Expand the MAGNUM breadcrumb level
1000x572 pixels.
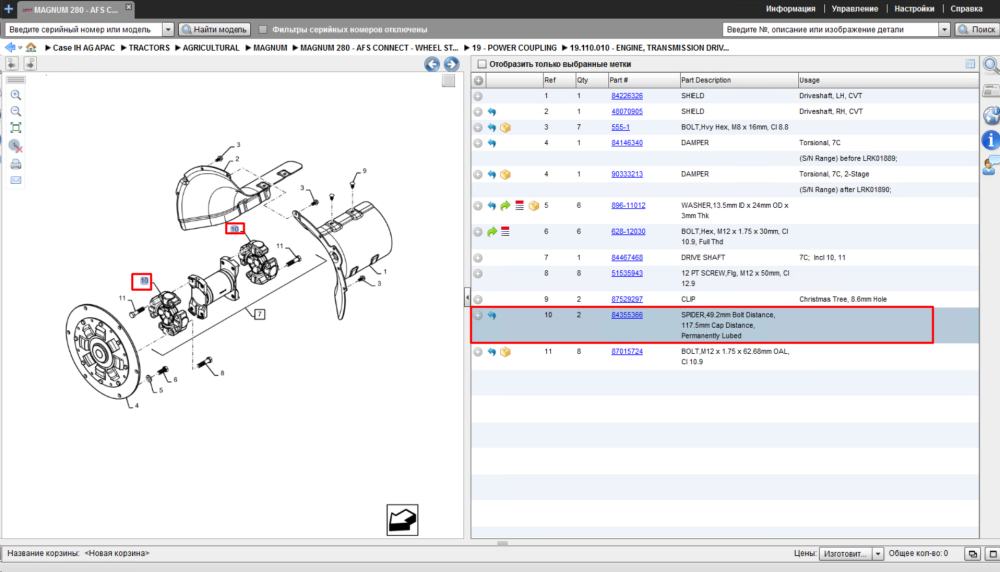(x=249, y=48)
